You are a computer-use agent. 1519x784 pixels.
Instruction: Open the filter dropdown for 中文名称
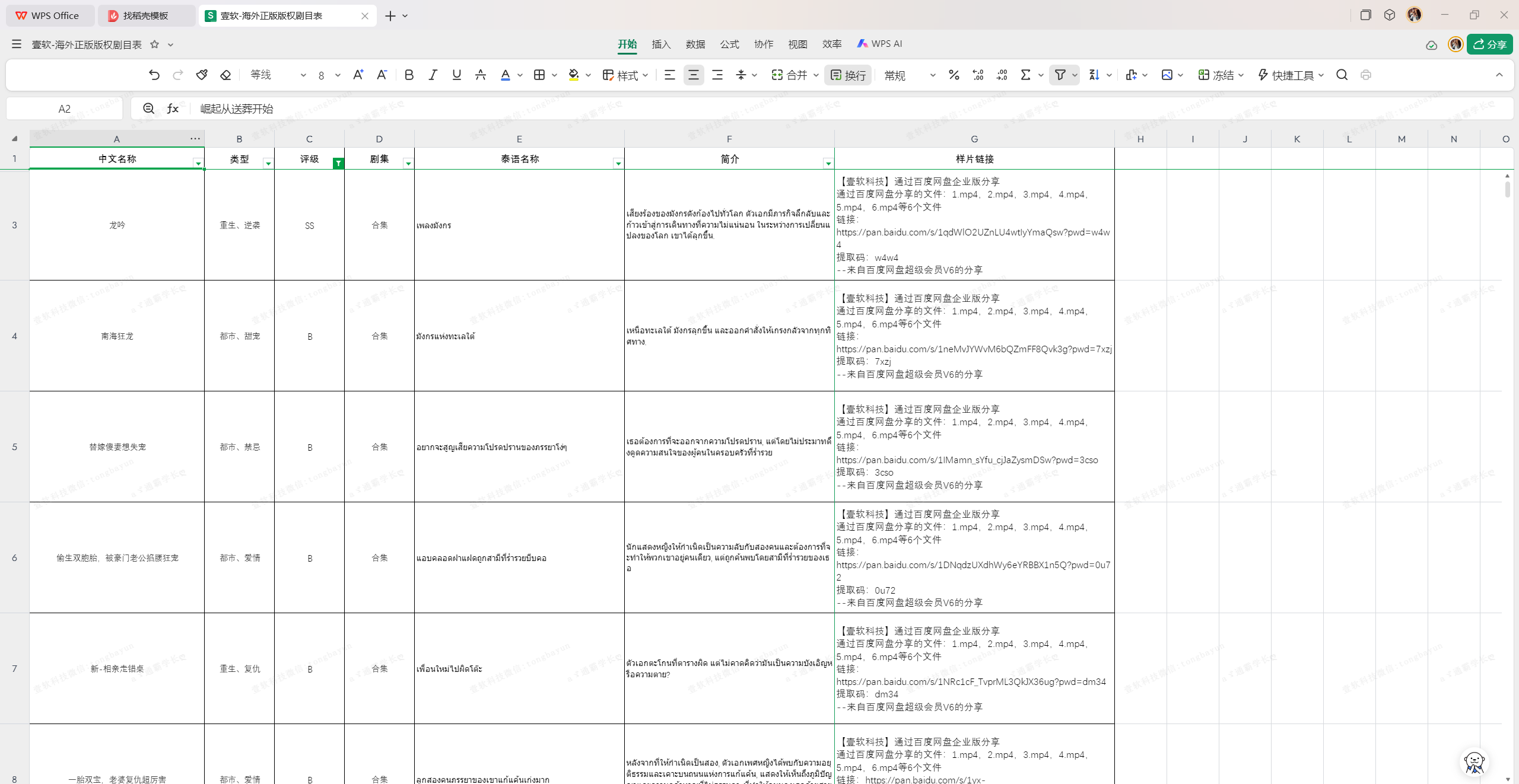click(198, 163)
